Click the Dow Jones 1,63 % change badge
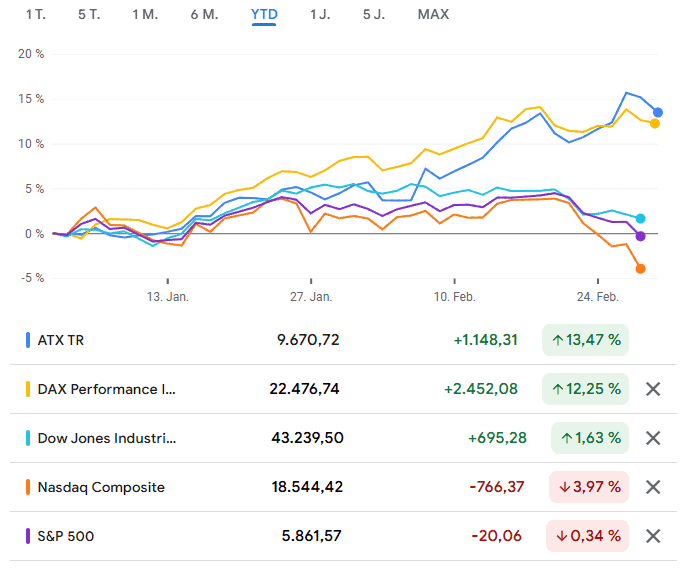The width and height of the screenshot is (686, 569). tap(590, 438)
